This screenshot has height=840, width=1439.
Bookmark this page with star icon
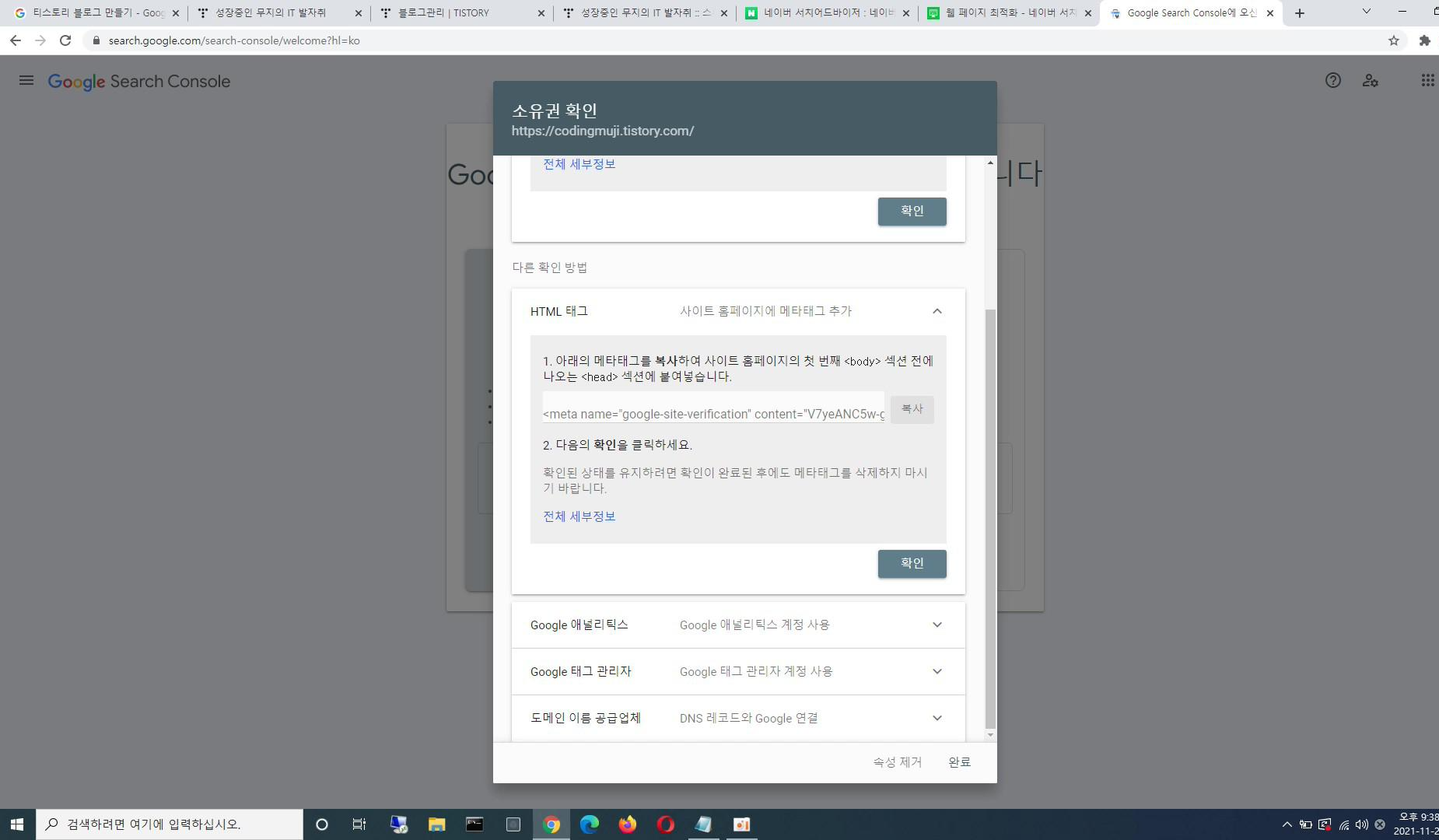(1394, 40)
